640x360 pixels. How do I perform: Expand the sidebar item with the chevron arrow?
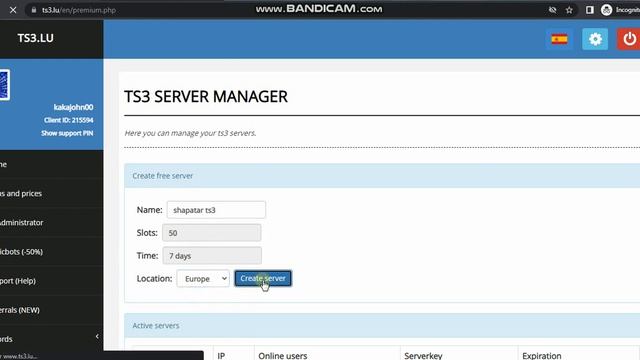point(97,336)
